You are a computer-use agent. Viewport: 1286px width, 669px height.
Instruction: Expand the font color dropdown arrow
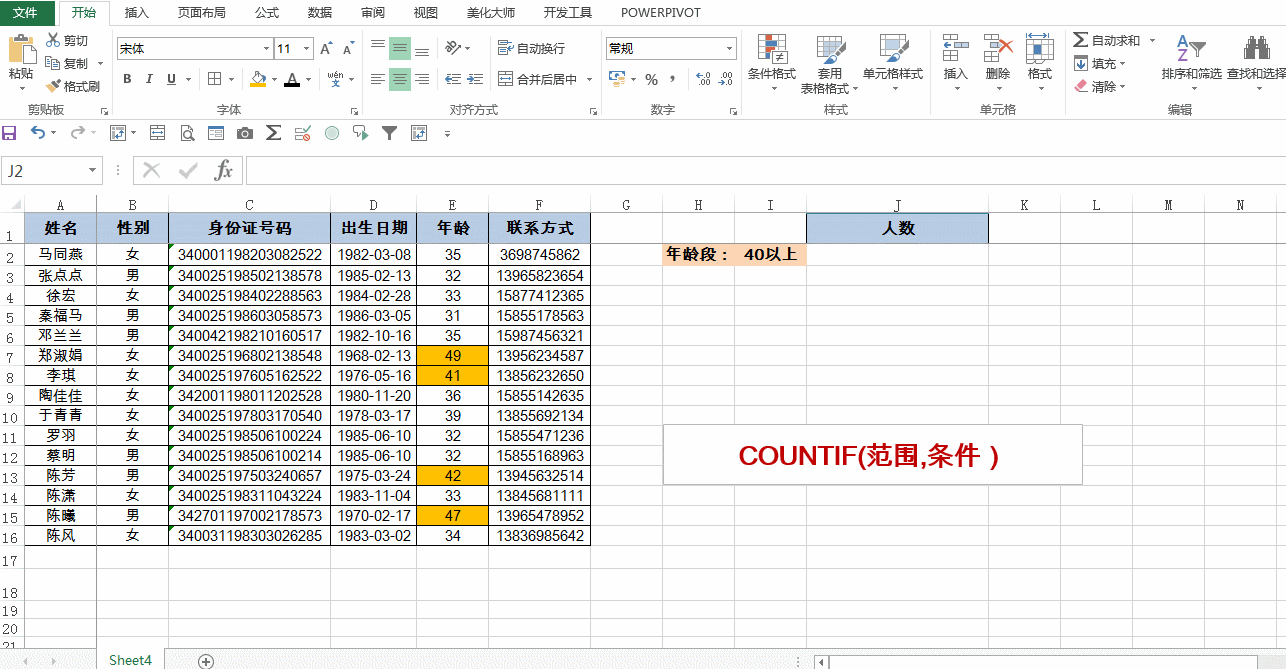pos(308,79)
